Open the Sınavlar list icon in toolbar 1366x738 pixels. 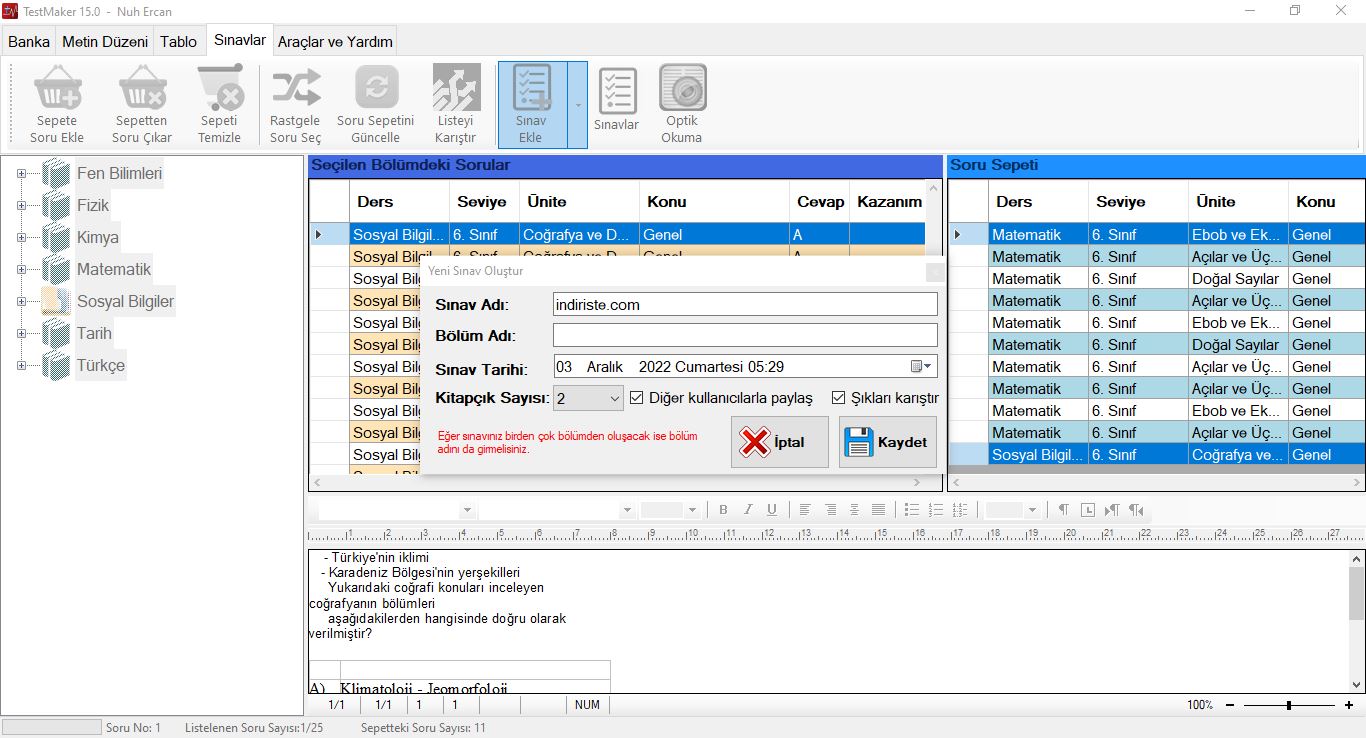[x=617, y=91]
